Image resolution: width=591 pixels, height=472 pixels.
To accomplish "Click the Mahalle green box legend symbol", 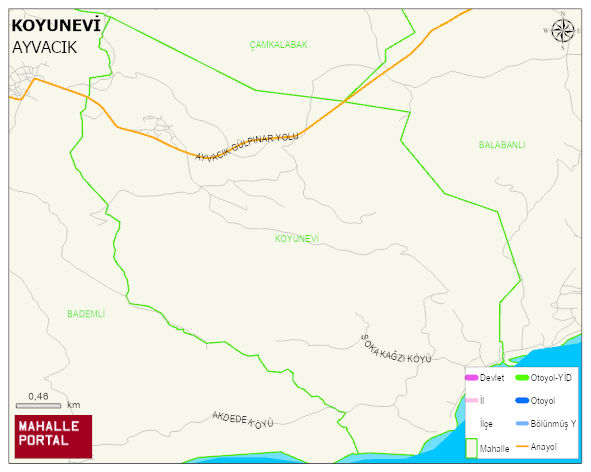I will pyautogui.click(x=472, y=448).
